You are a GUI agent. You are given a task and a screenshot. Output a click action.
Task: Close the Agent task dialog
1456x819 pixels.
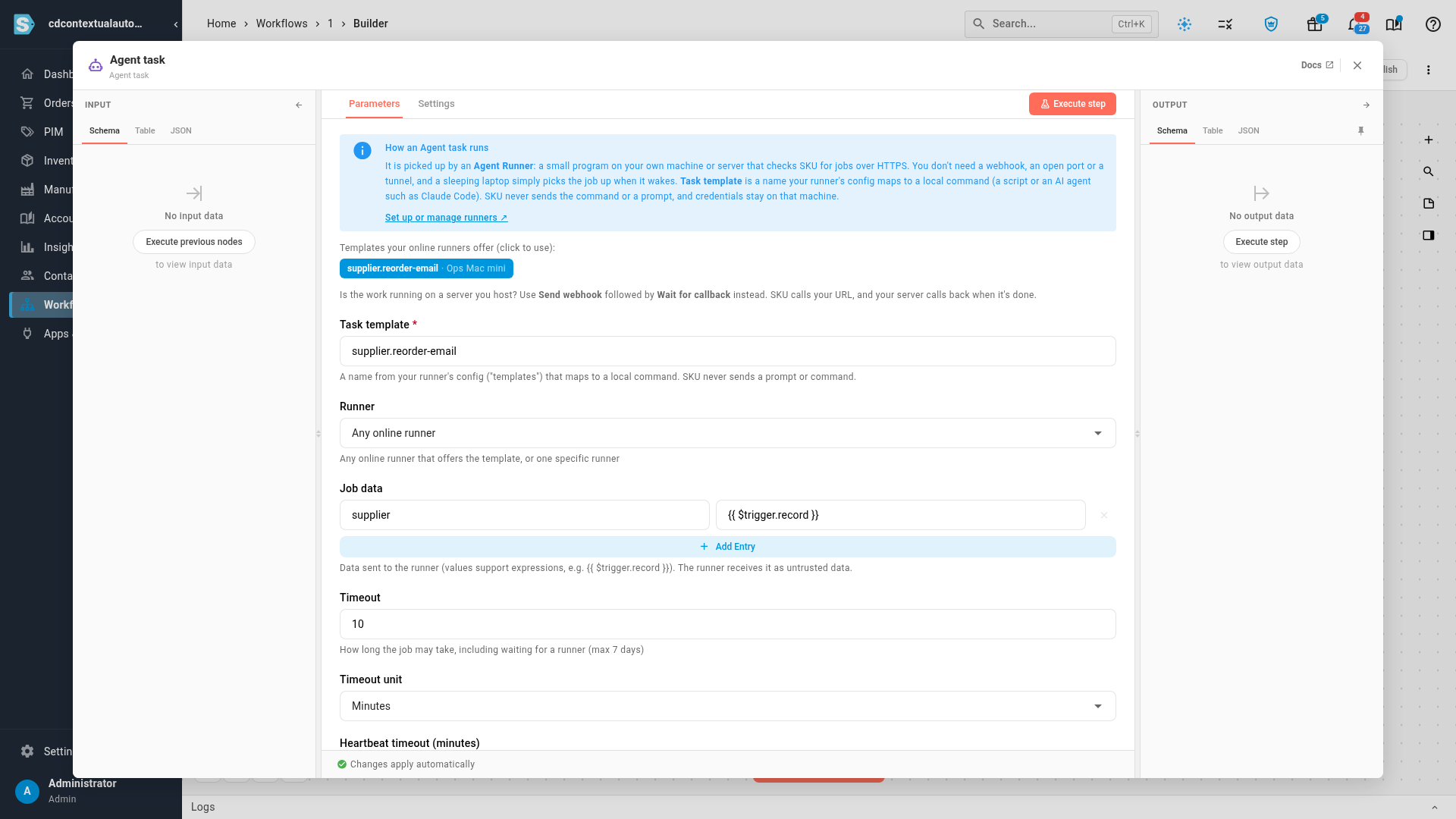pyautogui.click(x=1357, y=66)
